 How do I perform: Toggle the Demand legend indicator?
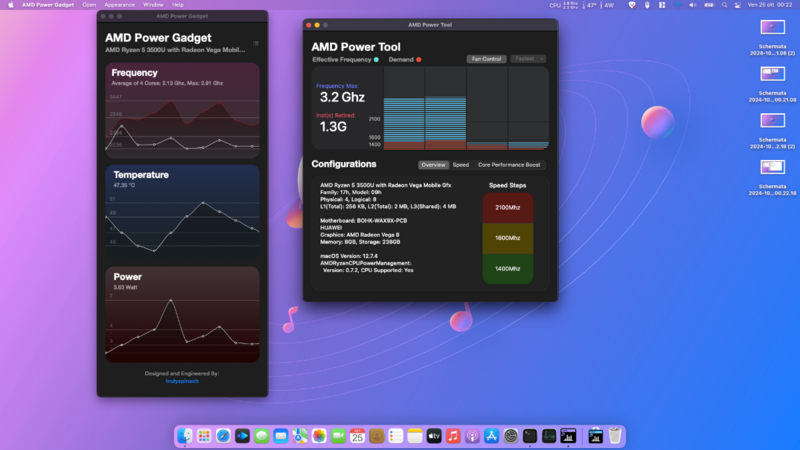click(x=418, y=60)
